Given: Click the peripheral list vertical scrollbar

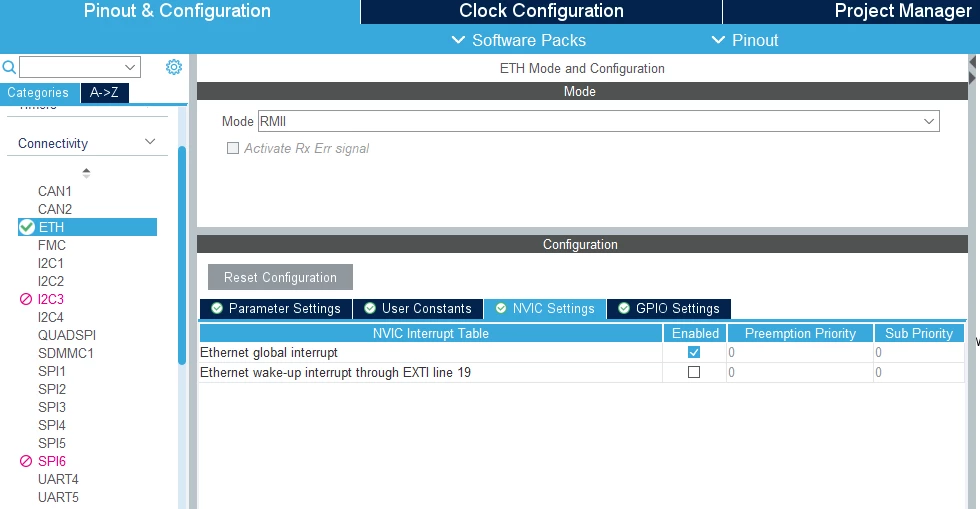Looking at the screenshot, I should pyautogui.click(x=182, y=255).
